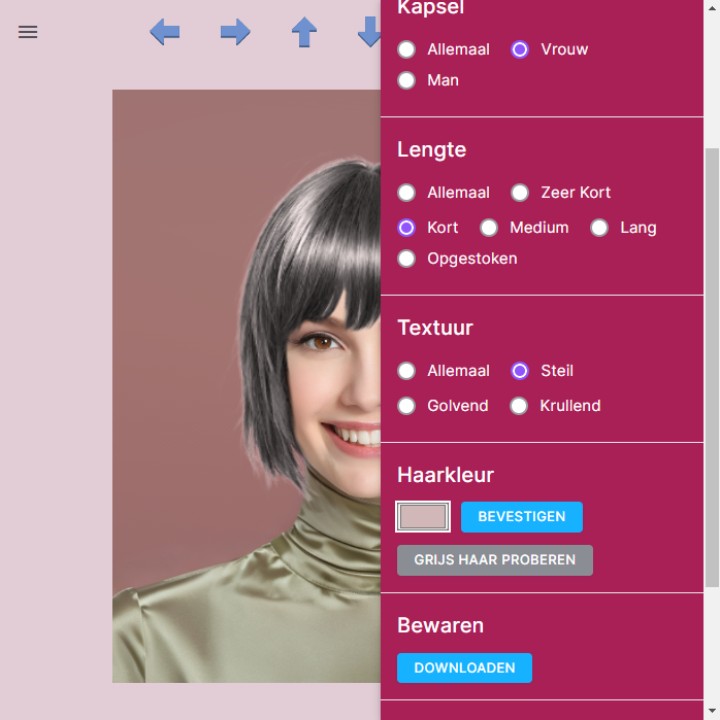Click the panel vertical scrollbar thumb
The height and width of the screenshot is (720, 720).
[x=712, y=367]
